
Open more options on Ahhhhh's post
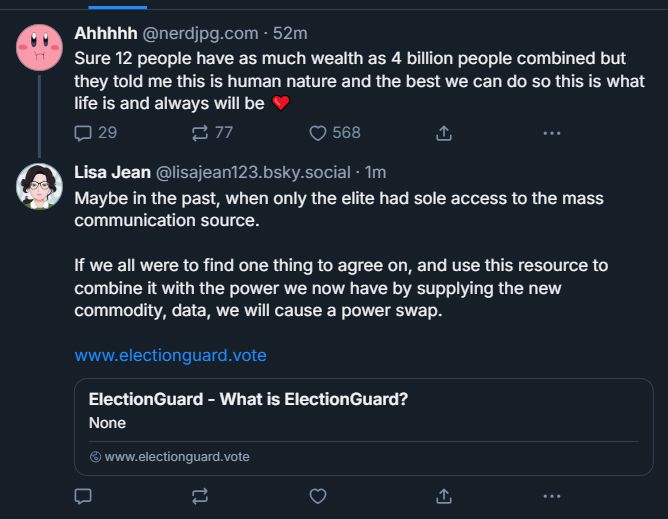pos(551,132)
